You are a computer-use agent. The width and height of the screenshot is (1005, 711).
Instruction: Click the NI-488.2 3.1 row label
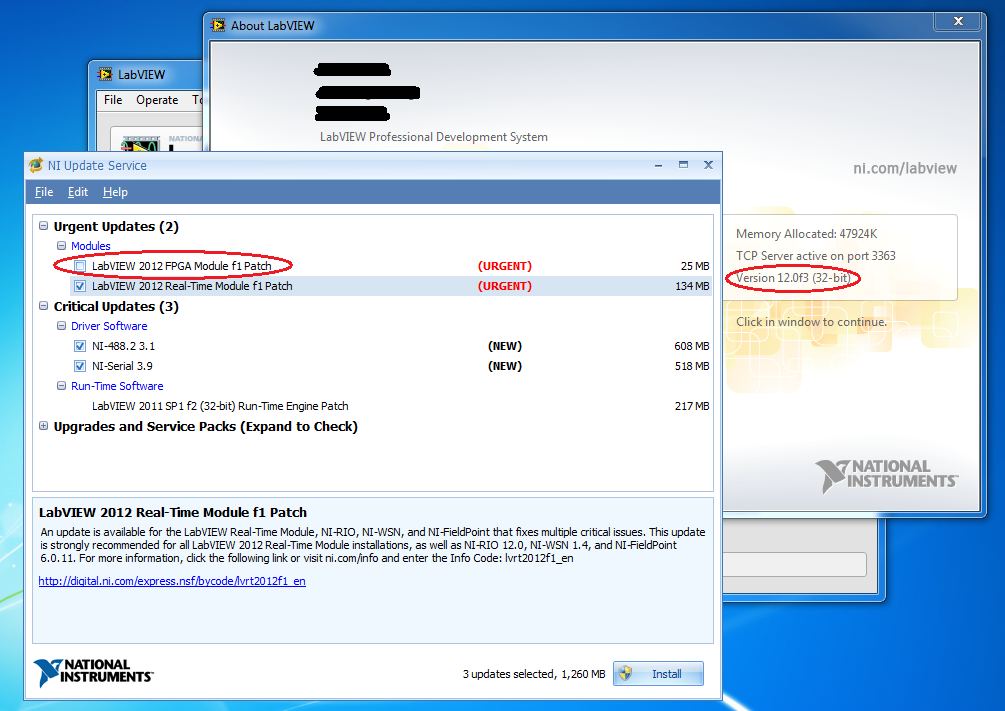tap(123, 346)
